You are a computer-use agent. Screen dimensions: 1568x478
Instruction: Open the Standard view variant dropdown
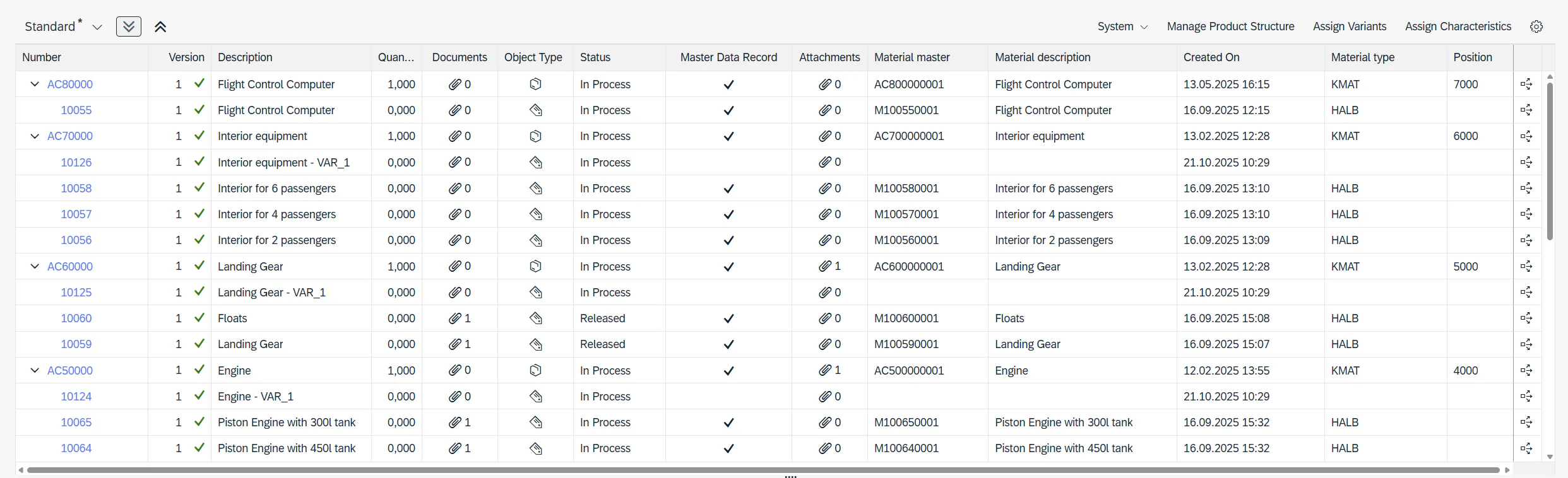[x=97, y=27]
